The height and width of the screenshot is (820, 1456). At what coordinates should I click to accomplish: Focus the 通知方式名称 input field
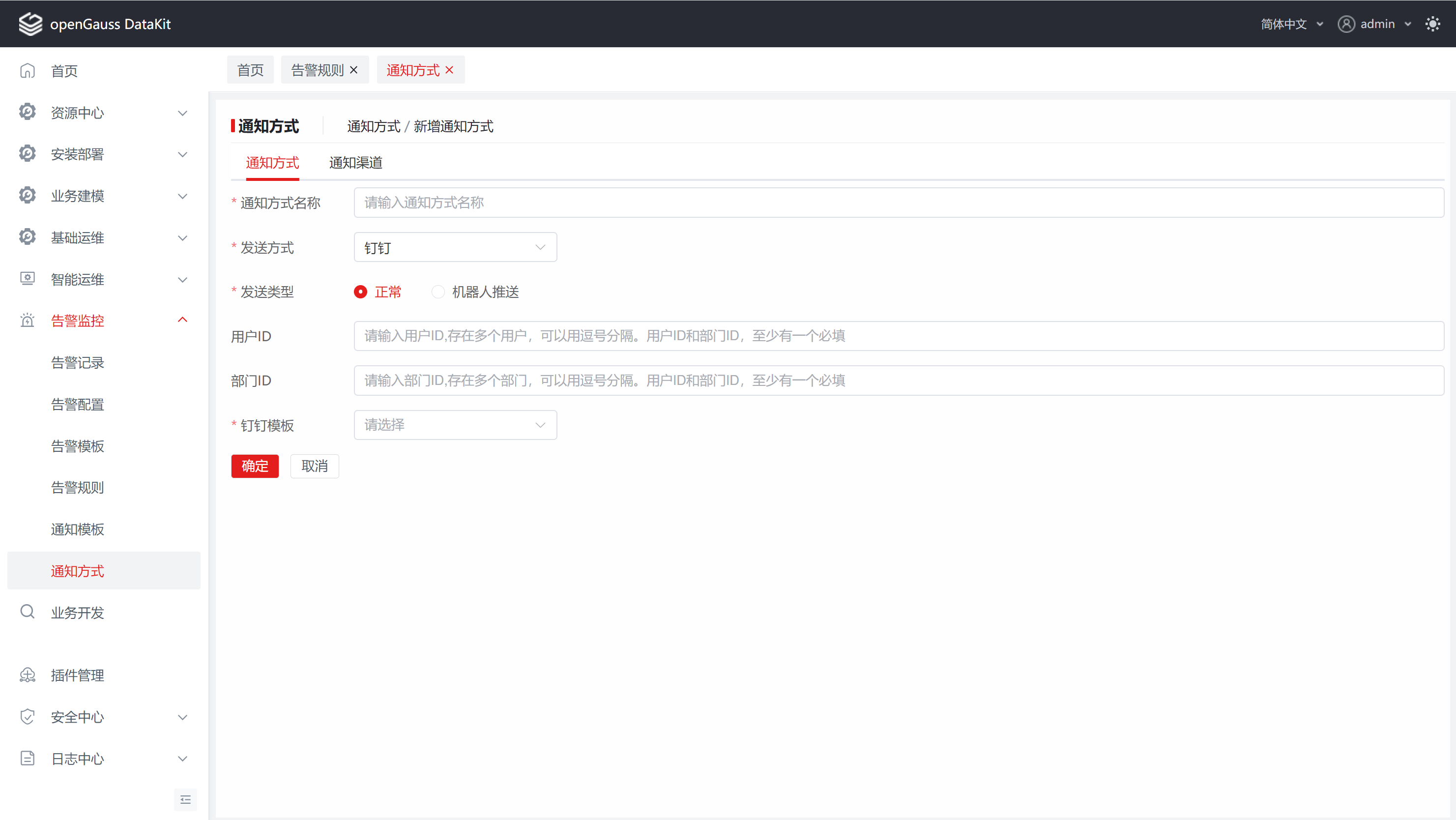(x=898, y=203)
